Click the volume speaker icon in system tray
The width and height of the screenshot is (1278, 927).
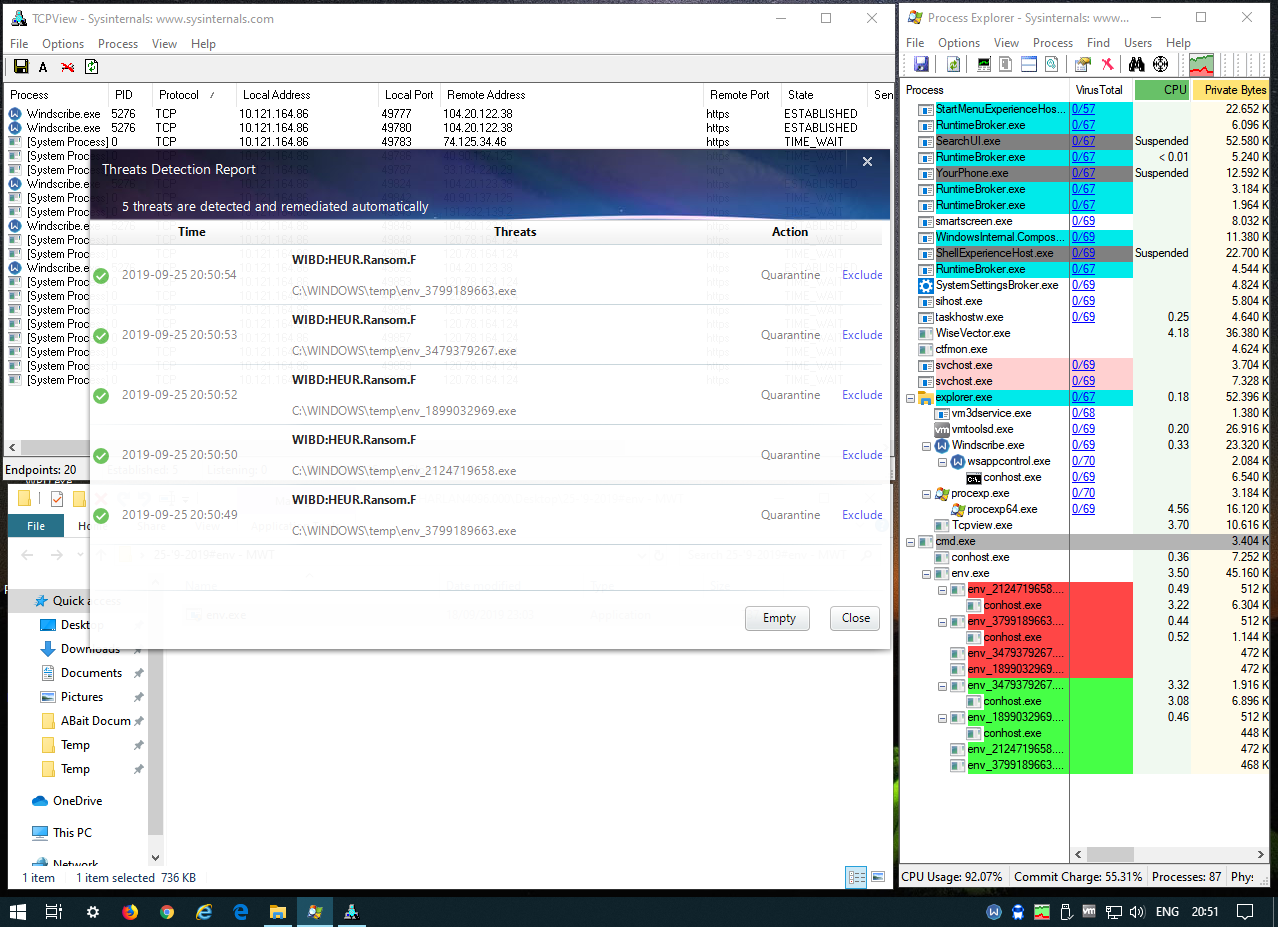coord(1135,912)
